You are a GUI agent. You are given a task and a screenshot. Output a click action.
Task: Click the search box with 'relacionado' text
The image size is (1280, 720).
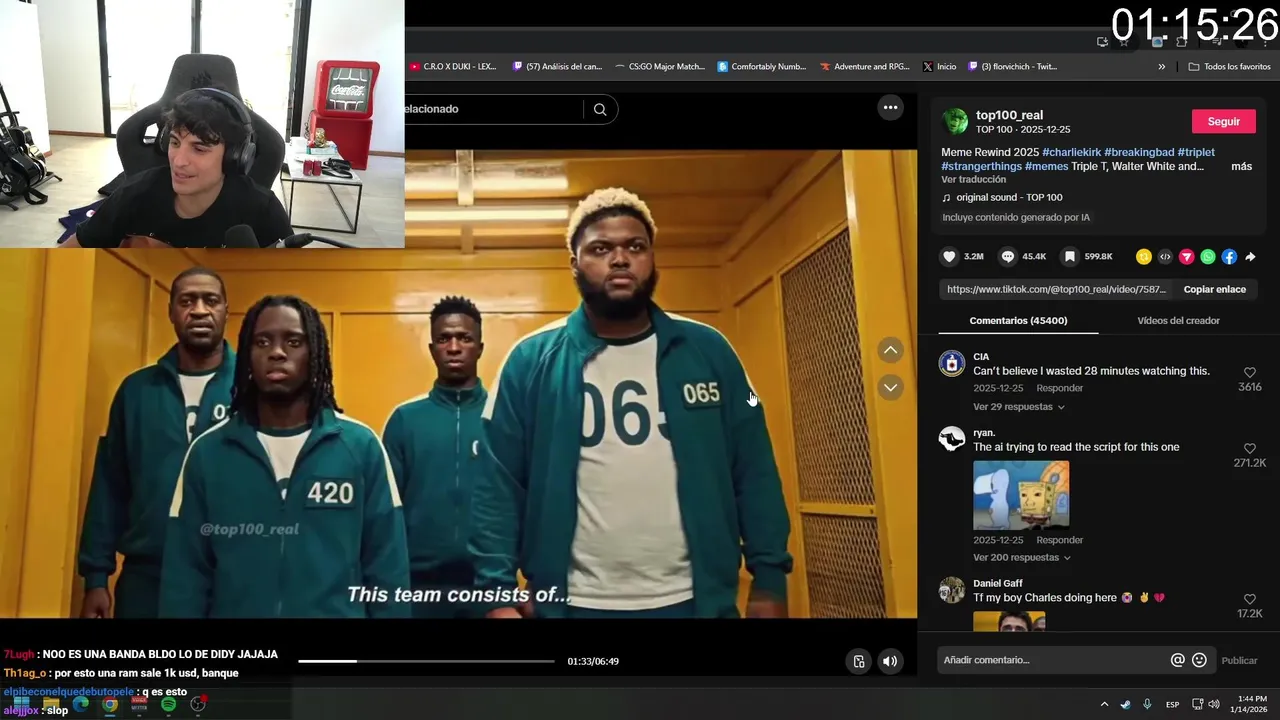(x=494, y=109)
